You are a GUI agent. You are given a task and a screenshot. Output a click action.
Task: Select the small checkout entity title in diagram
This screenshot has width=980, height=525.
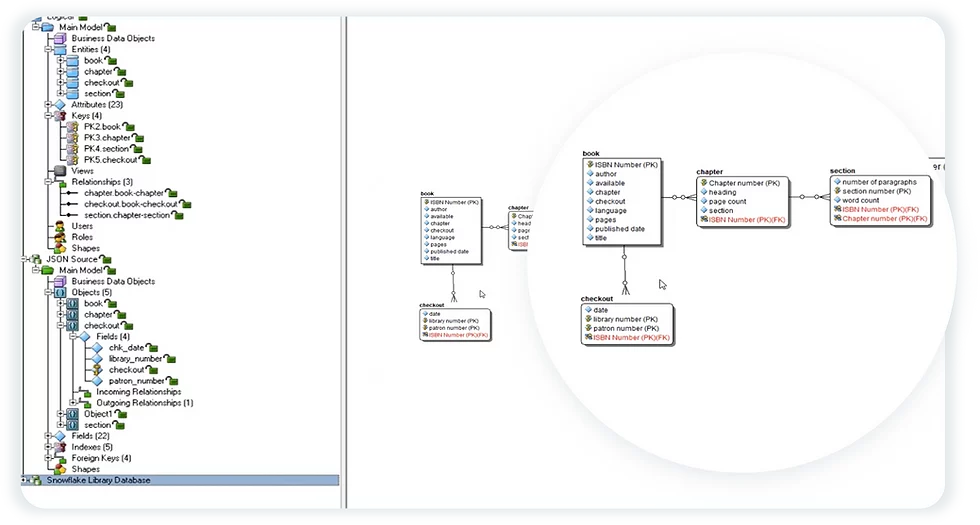point(432,305)
